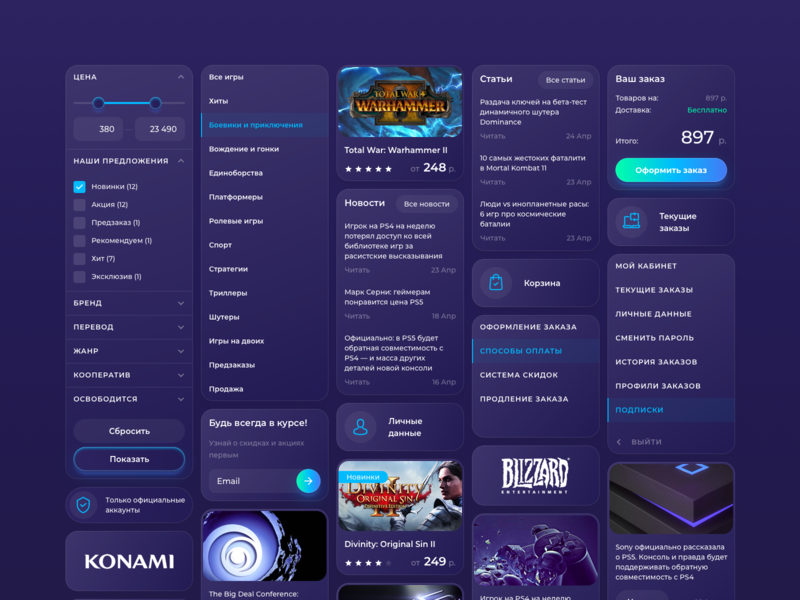This screenshot has height=600, width=800.
Task: Expand the Бренд filter section
Action: coord(181,303)
